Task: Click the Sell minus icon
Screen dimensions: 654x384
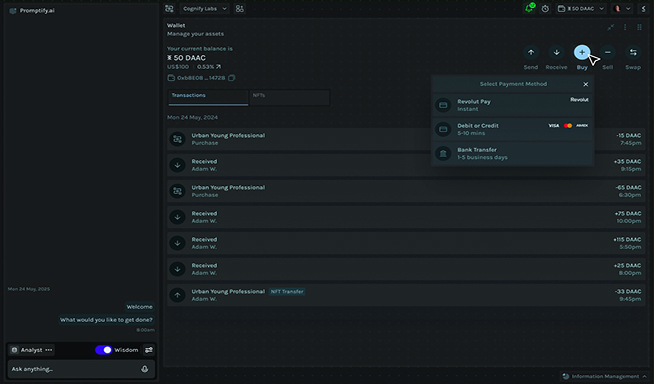Action: click(x=607, y=53)
